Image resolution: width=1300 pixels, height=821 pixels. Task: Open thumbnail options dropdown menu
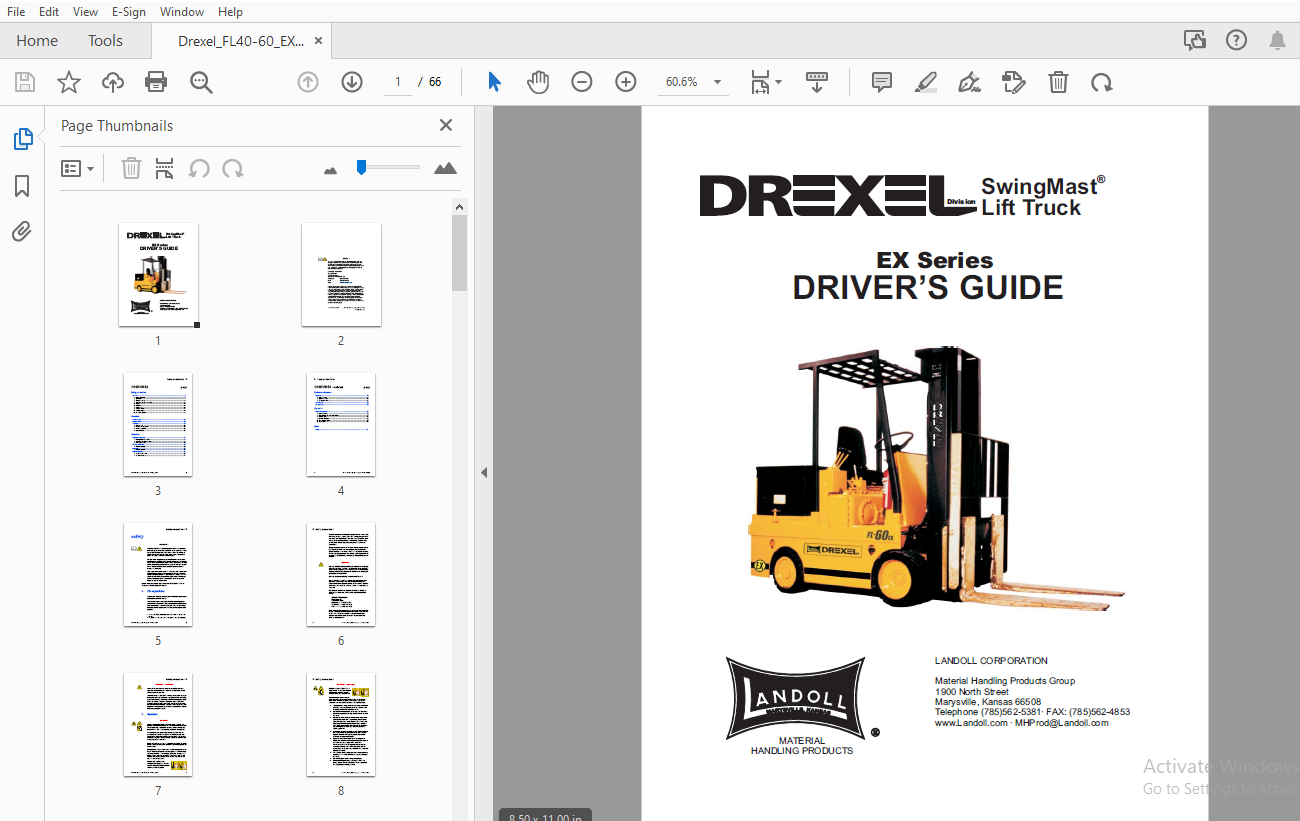78,168
